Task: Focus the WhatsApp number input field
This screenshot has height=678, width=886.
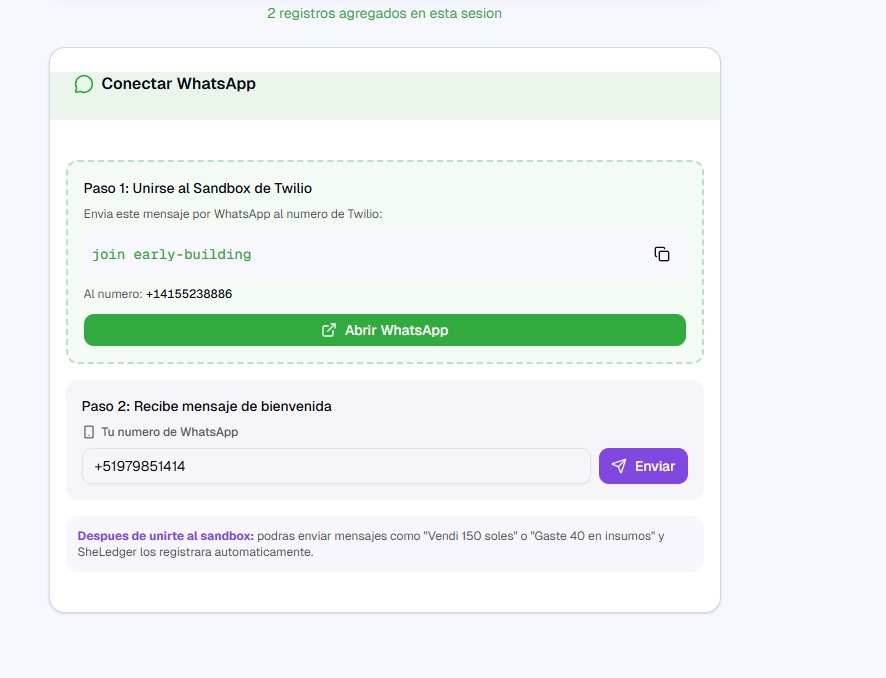Action: pyautogui.click(x=336, y=466)
